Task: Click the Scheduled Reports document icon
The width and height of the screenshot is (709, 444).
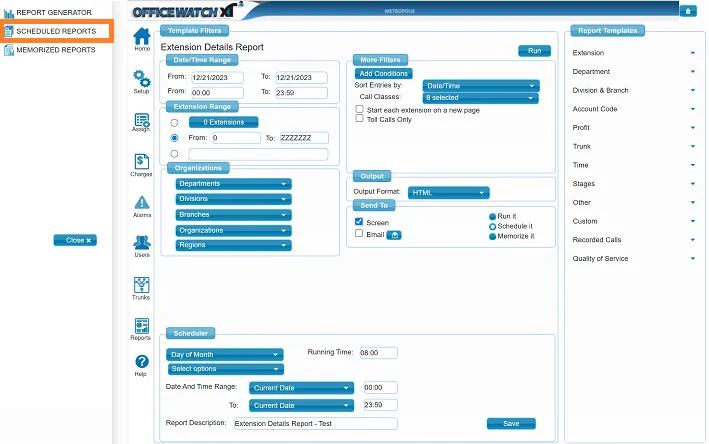Action: tap(9, 31)
